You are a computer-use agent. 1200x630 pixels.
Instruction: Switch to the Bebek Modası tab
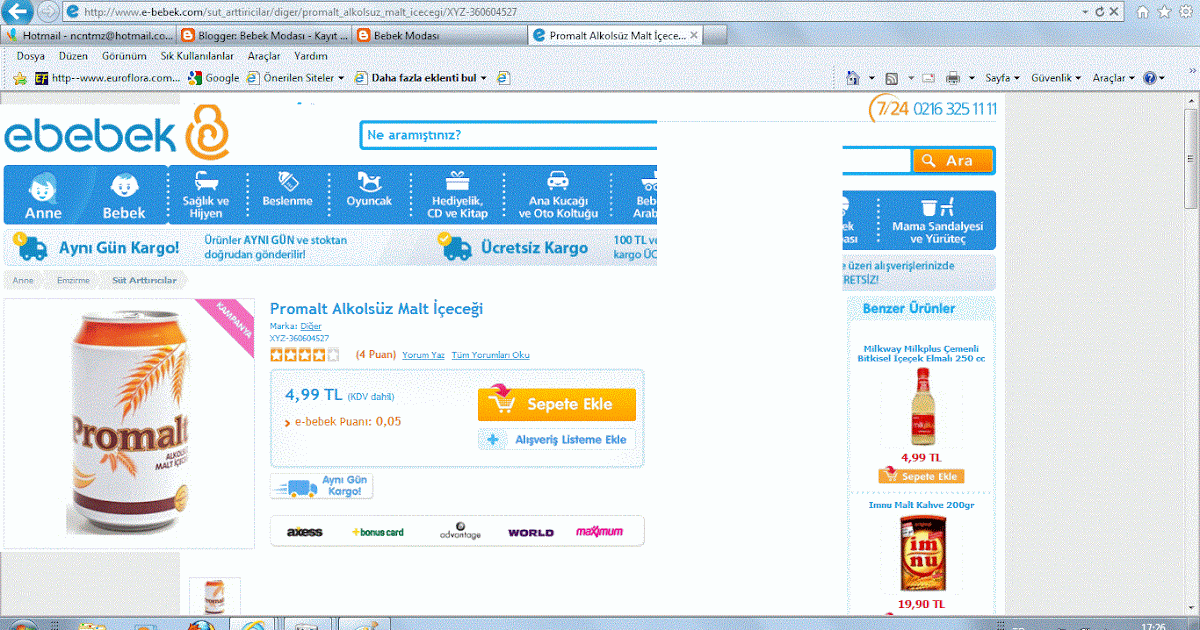point(440,35)
